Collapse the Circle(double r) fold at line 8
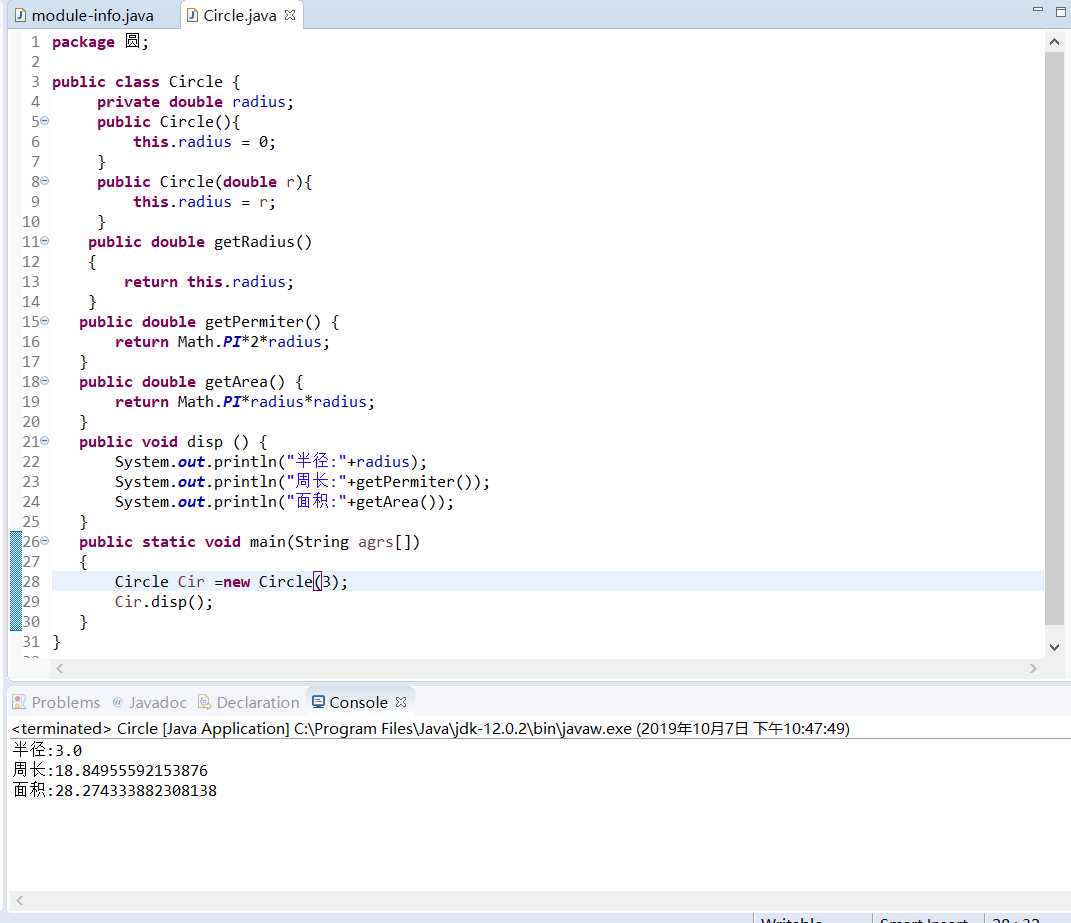This screenshot has width=1071, height=923. 44,181
